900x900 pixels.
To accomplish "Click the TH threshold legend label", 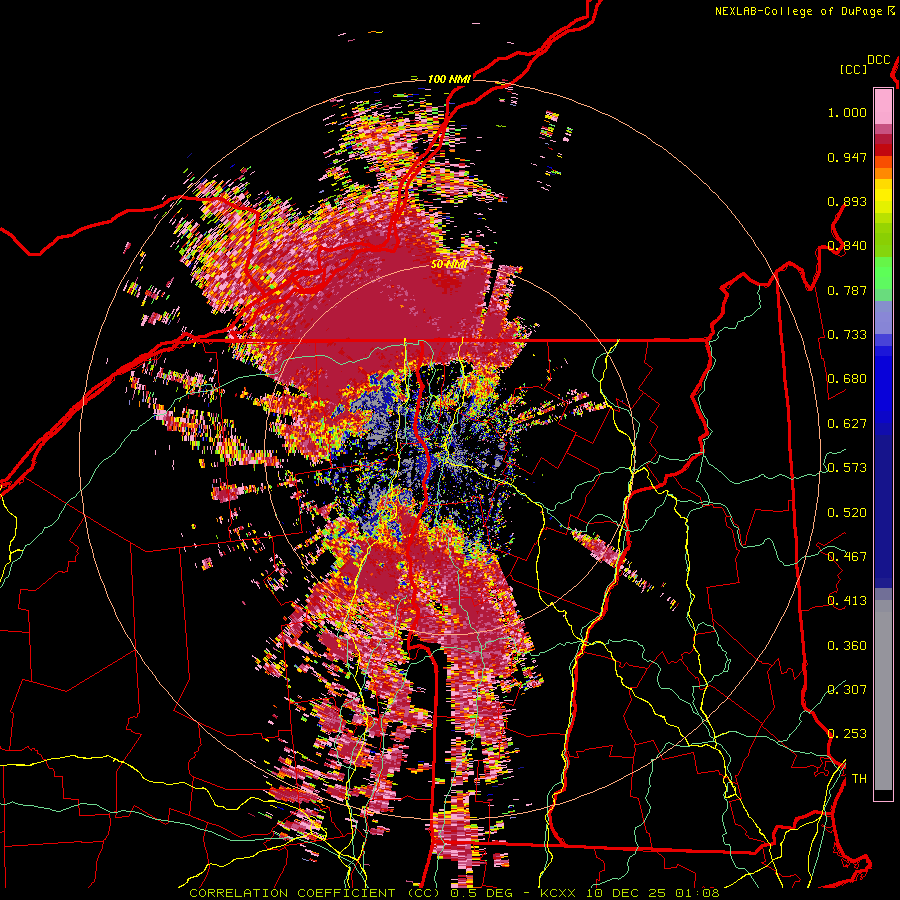I will 859,779.
